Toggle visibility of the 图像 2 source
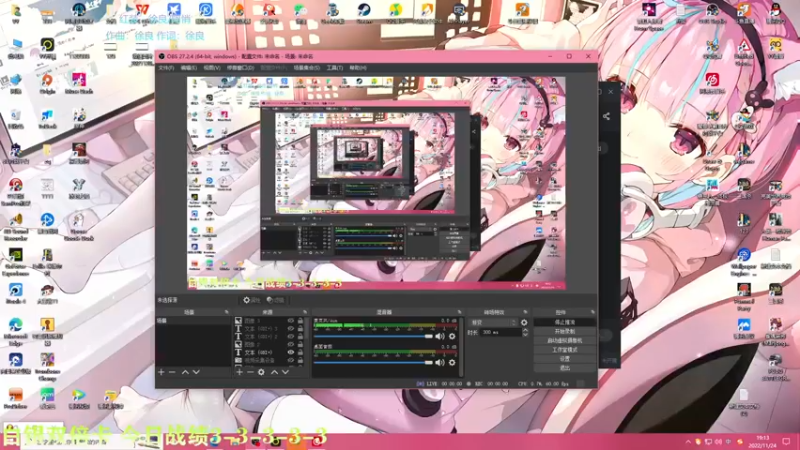 click(291, 344)
